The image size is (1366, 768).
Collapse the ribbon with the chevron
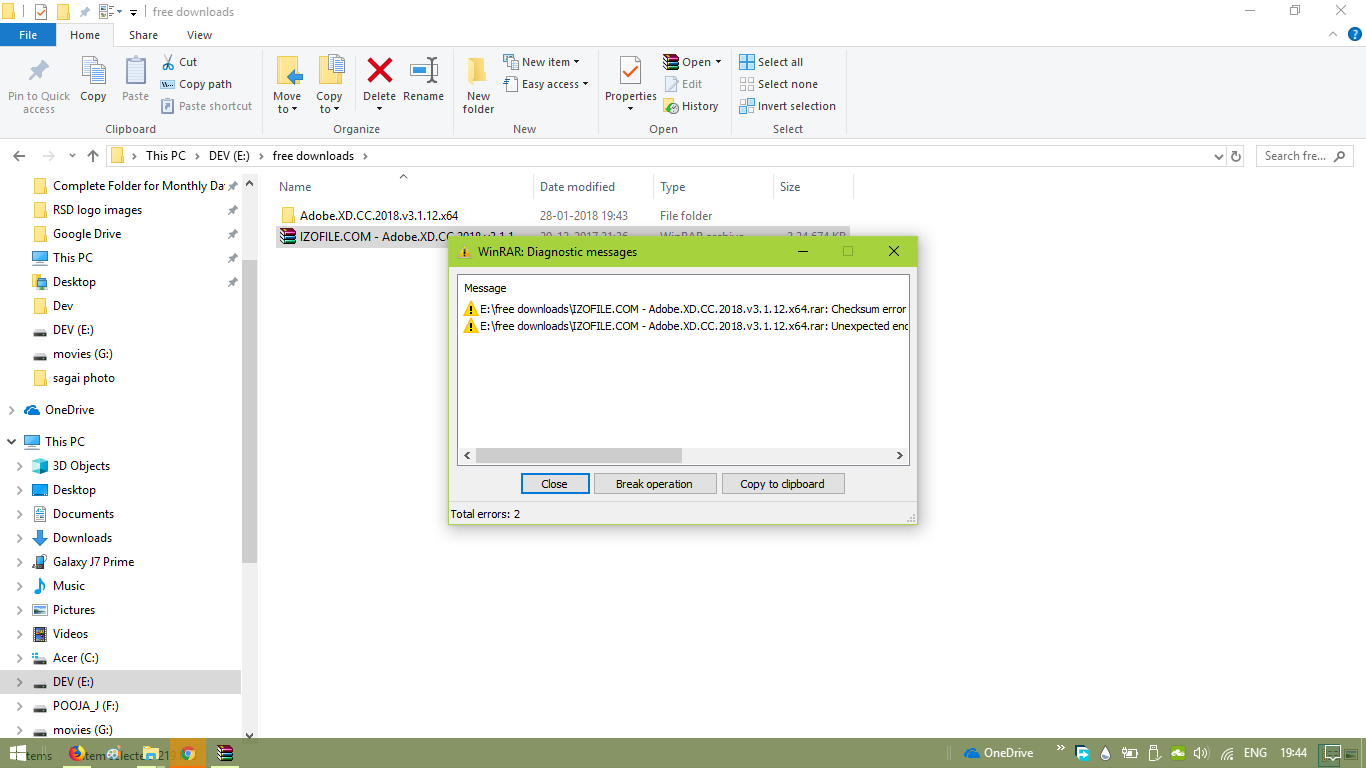tap(1331, 35)
